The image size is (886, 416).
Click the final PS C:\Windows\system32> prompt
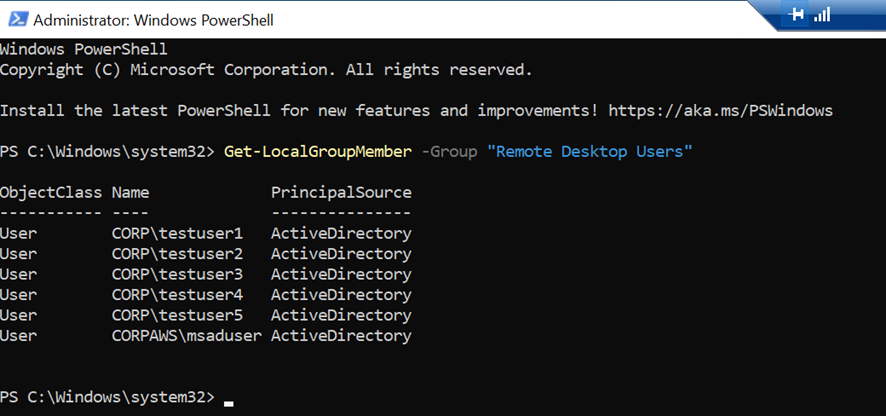[107, 397]
